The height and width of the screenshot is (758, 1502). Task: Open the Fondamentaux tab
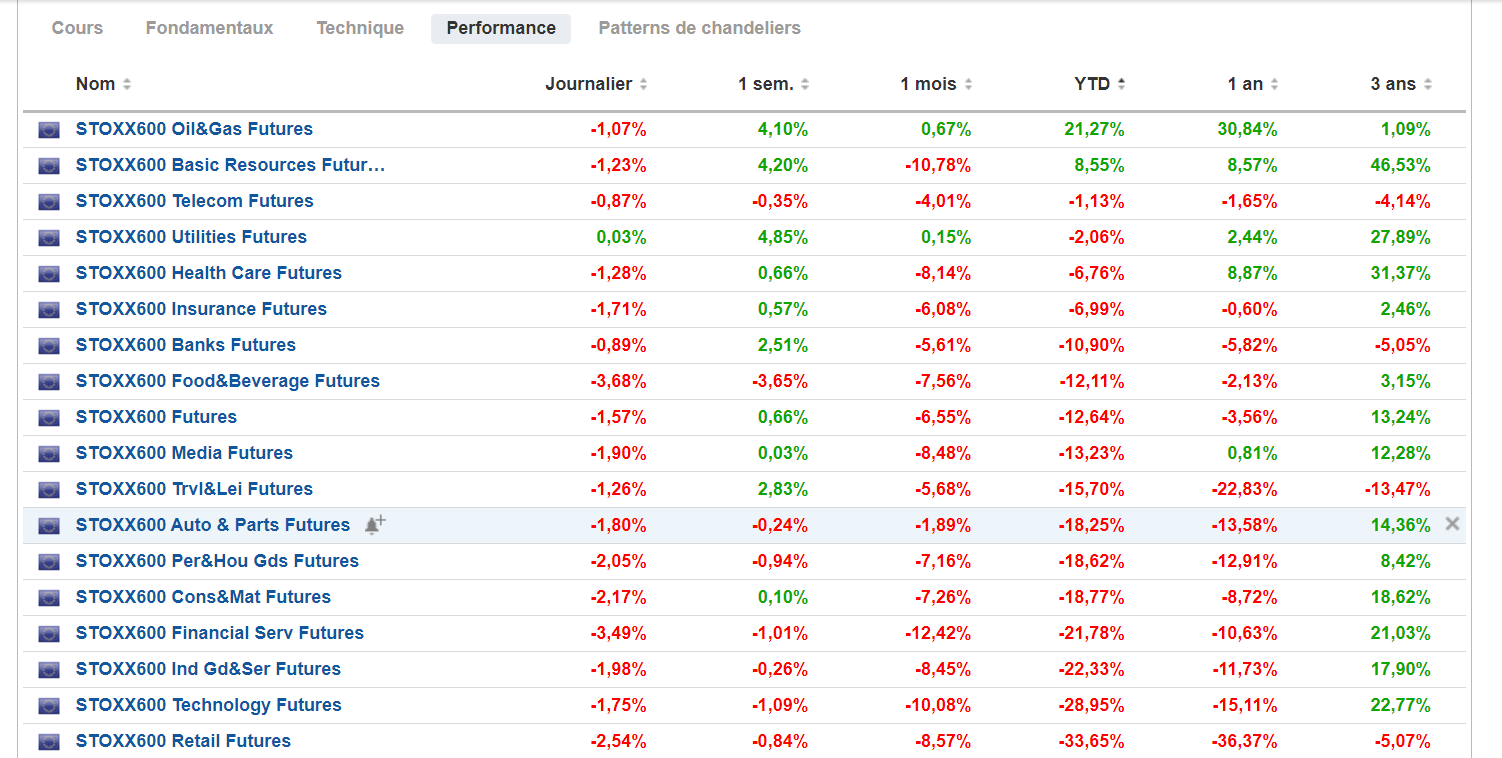click(x=209, y=28)
